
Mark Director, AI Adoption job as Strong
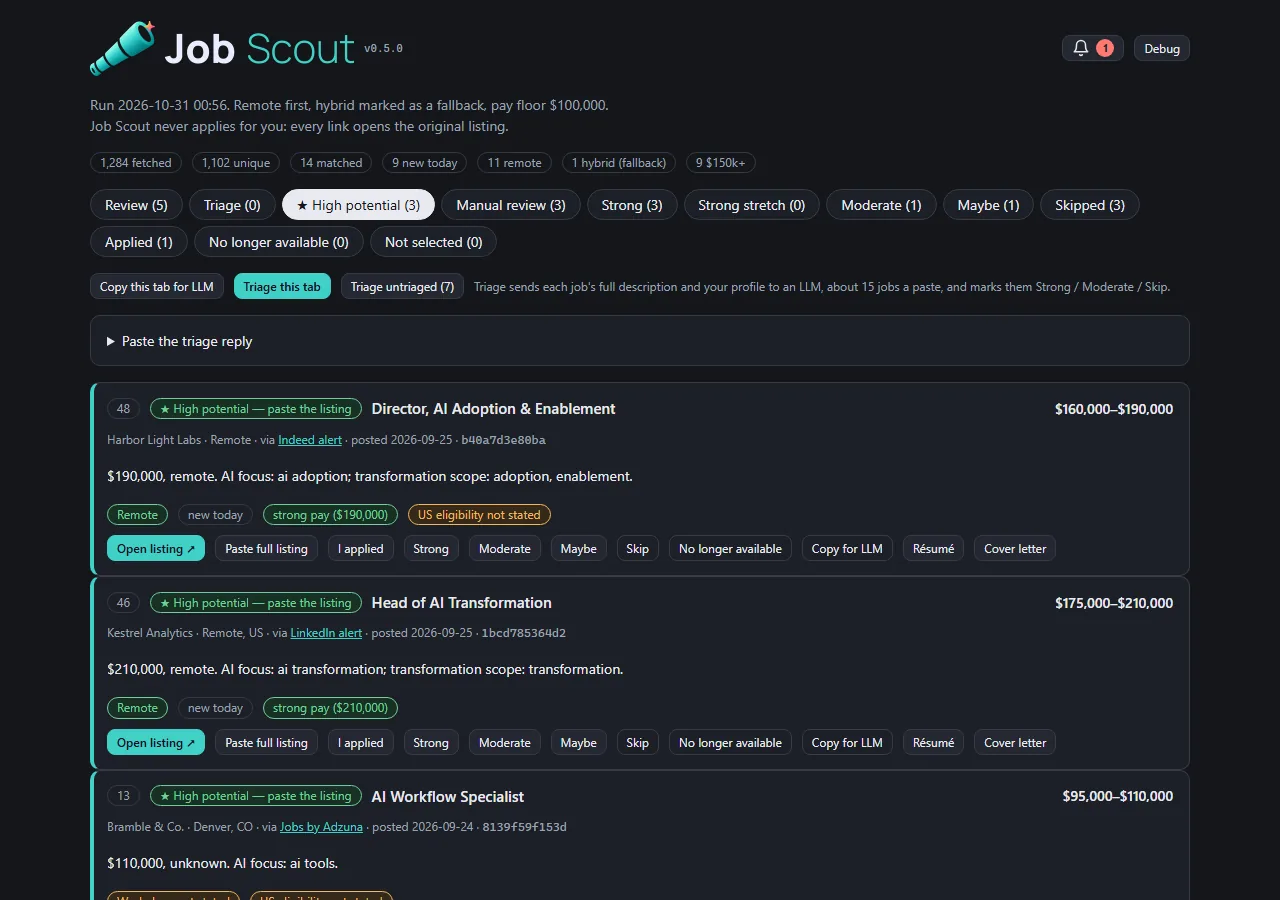point(431,549)
